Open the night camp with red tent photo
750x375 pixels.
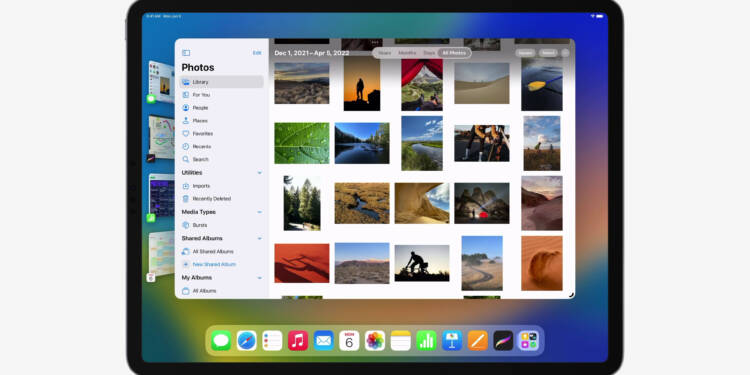coord(482,203)
